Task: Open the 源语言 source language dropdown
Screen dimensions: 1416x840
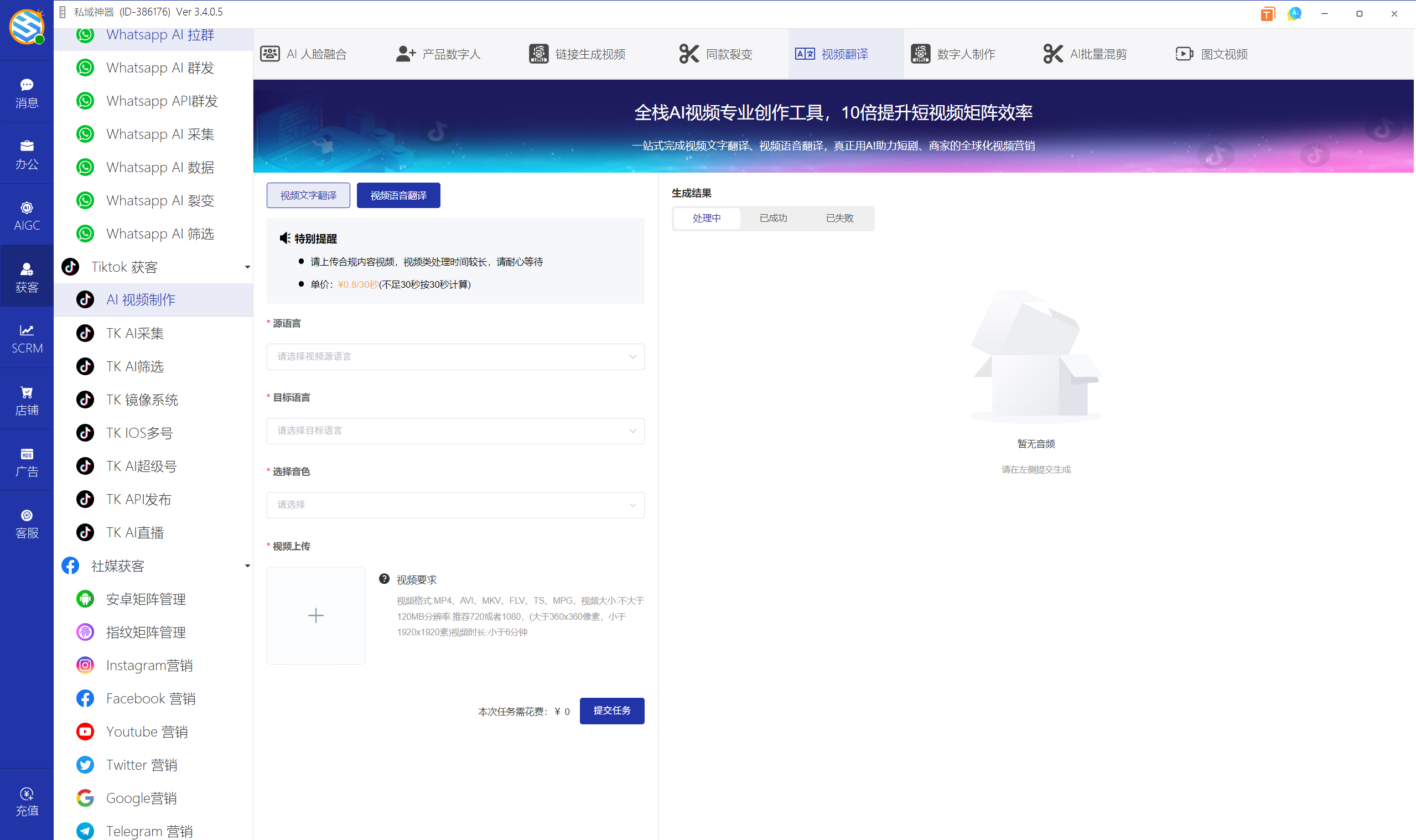Action: [455, 356]
